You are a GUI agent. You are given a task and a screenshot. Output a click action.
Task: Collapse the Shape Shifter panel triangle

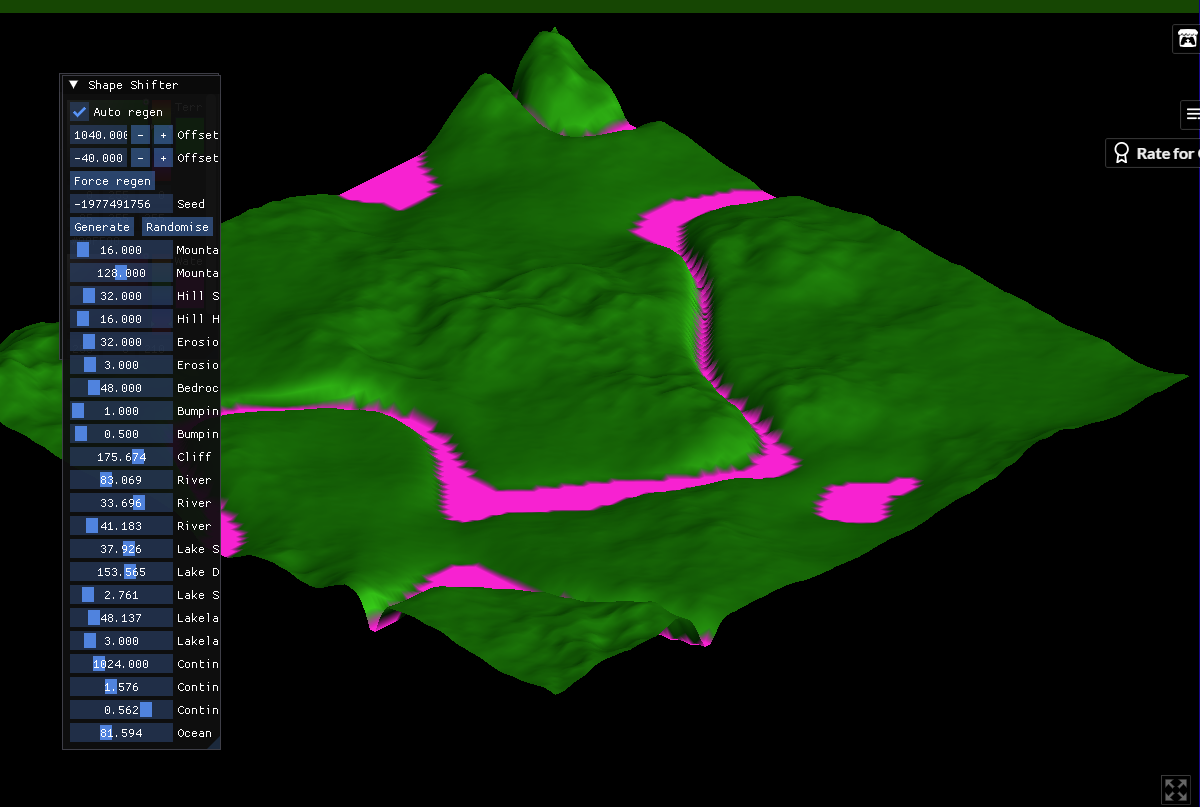click(74, 85)
